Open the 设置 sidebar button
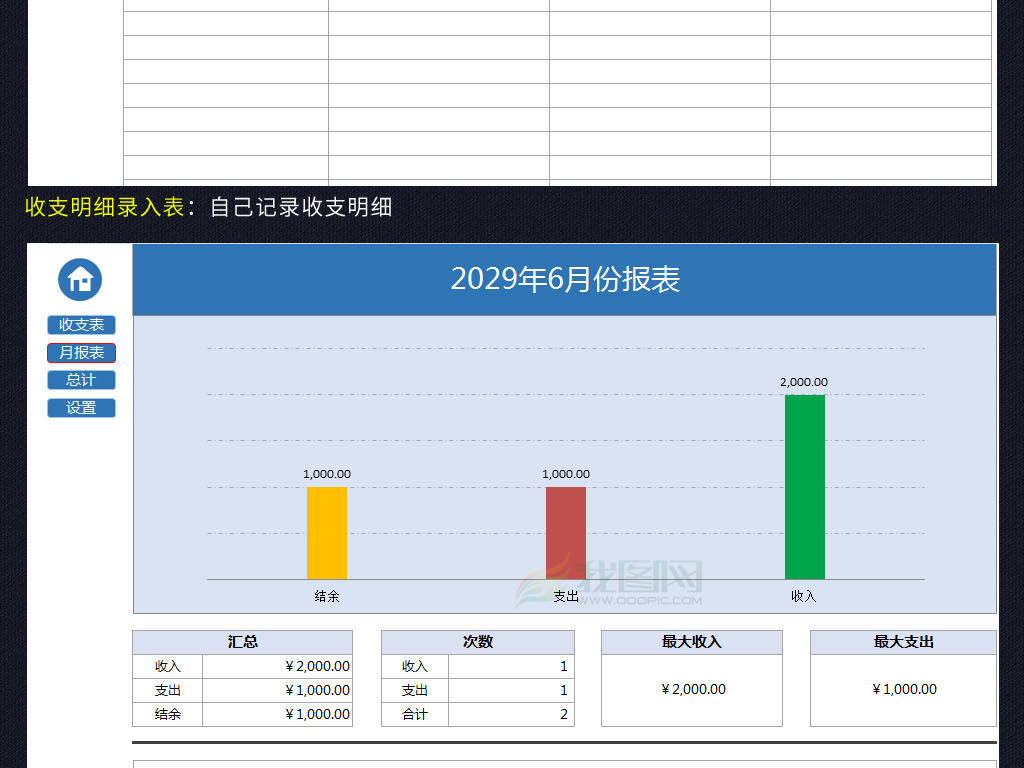This screenshot has height=768, width=1024. [80, 408]
